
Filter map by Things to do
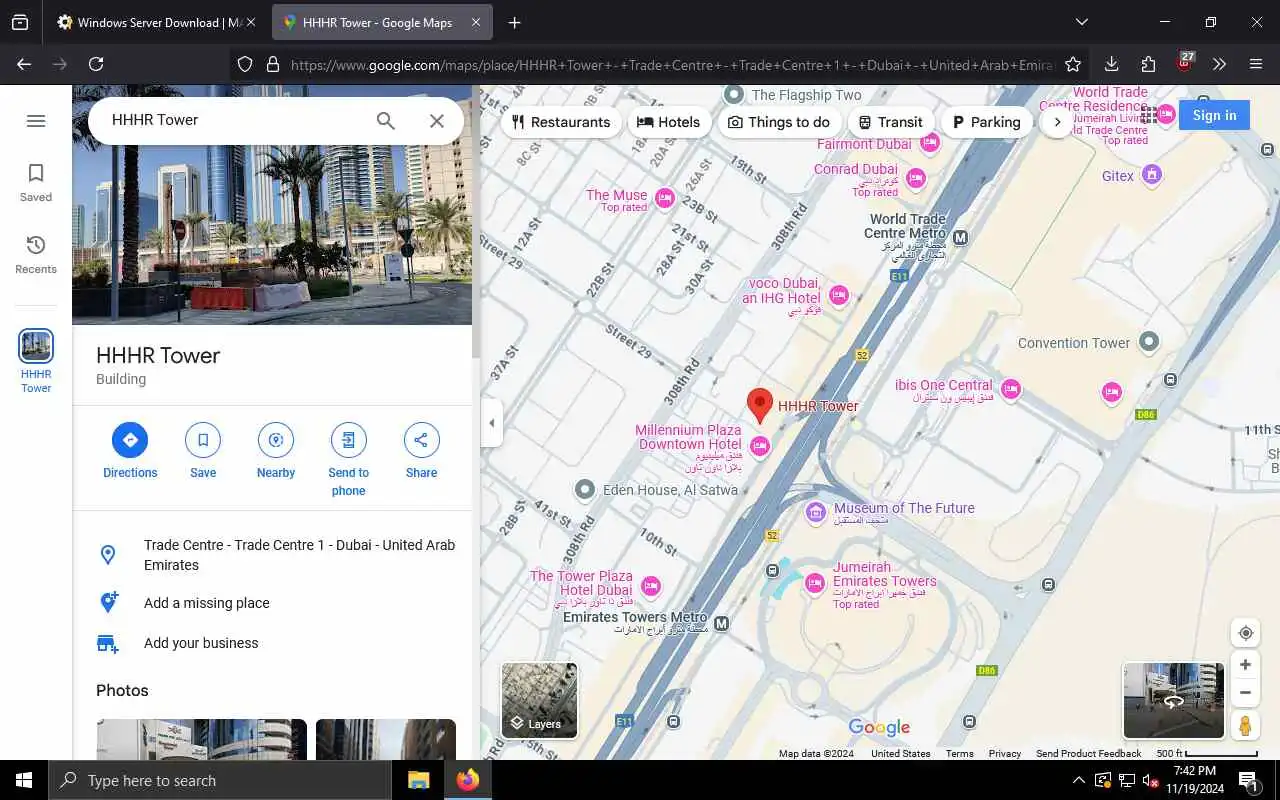pyautogui.click(x=779, y=122)
